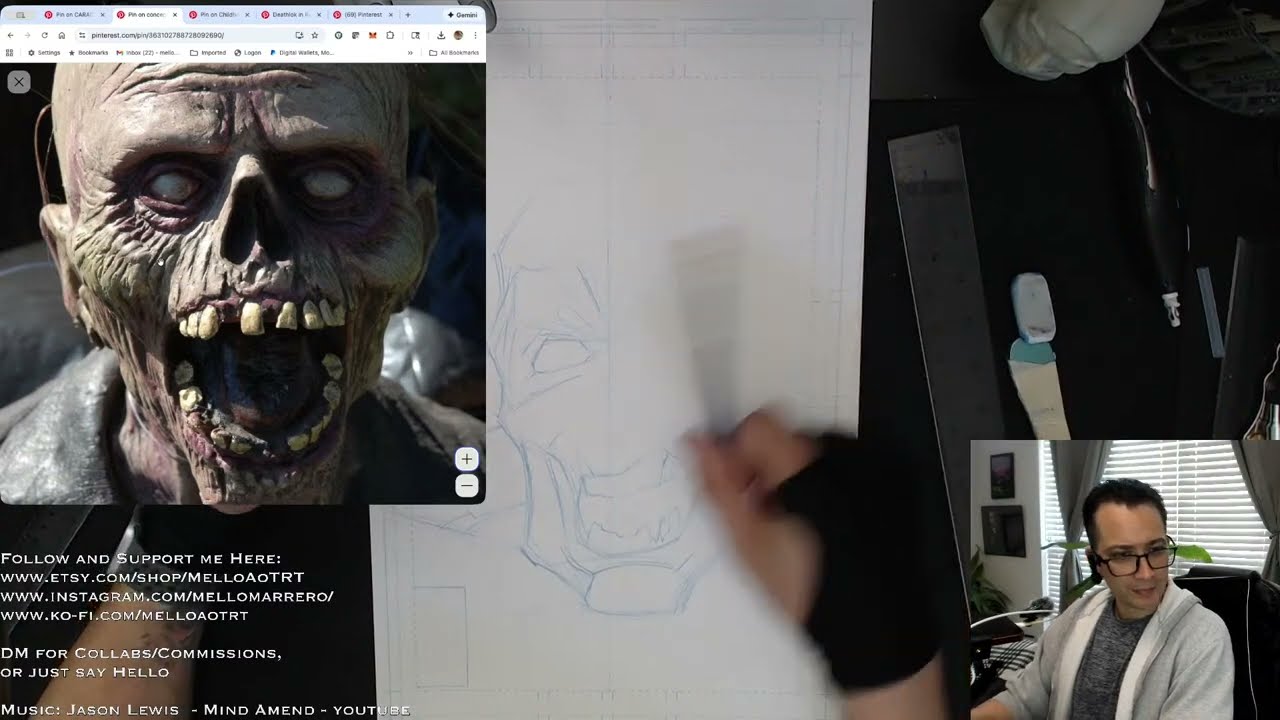This screenshot has height=720, width=1280.
Task: Zoom in on the zombie image
Action: [466, 459]
